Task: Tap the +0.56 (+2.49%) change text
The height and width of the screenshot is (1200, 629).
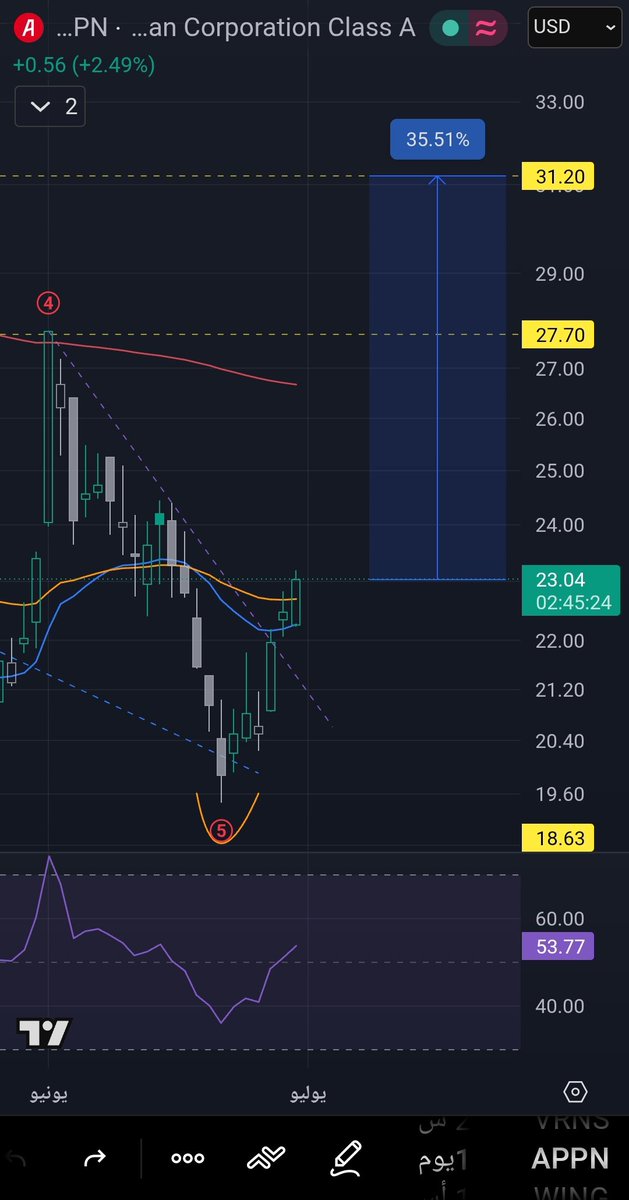Action: [x=85, y=65]
